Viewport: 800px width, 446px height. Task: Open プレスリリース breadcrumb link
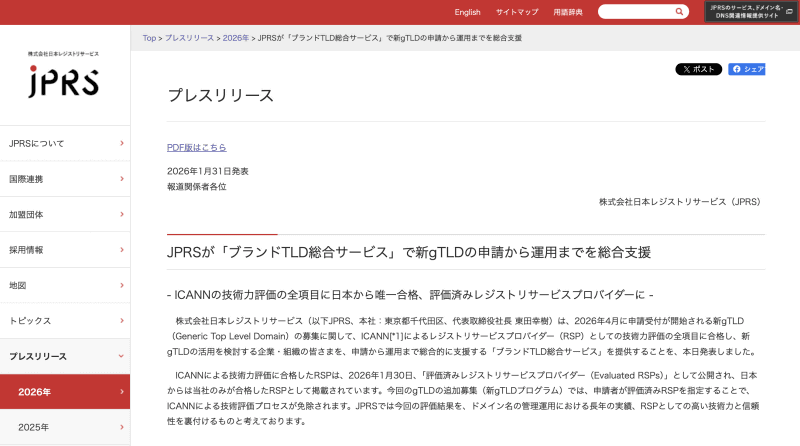pyautogui.click(x=189, y=38)
